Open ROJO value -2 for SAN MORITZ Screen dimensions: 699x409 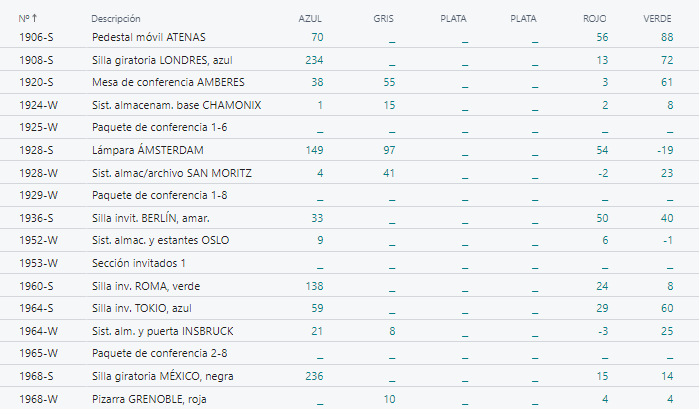pyautogui.click(x=602, y=173)
